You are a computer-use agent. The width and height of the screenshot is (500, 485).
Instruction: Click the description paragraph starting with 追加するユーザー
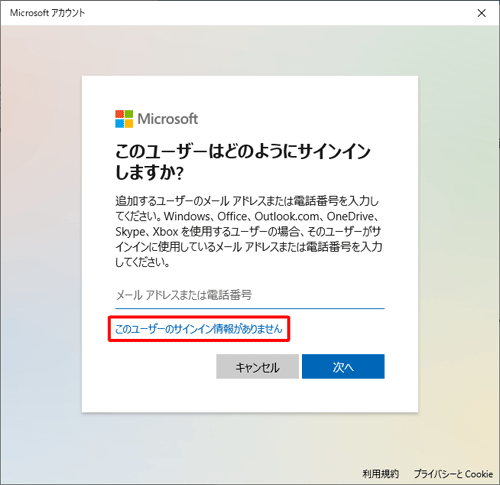click(x=249, y=232)
